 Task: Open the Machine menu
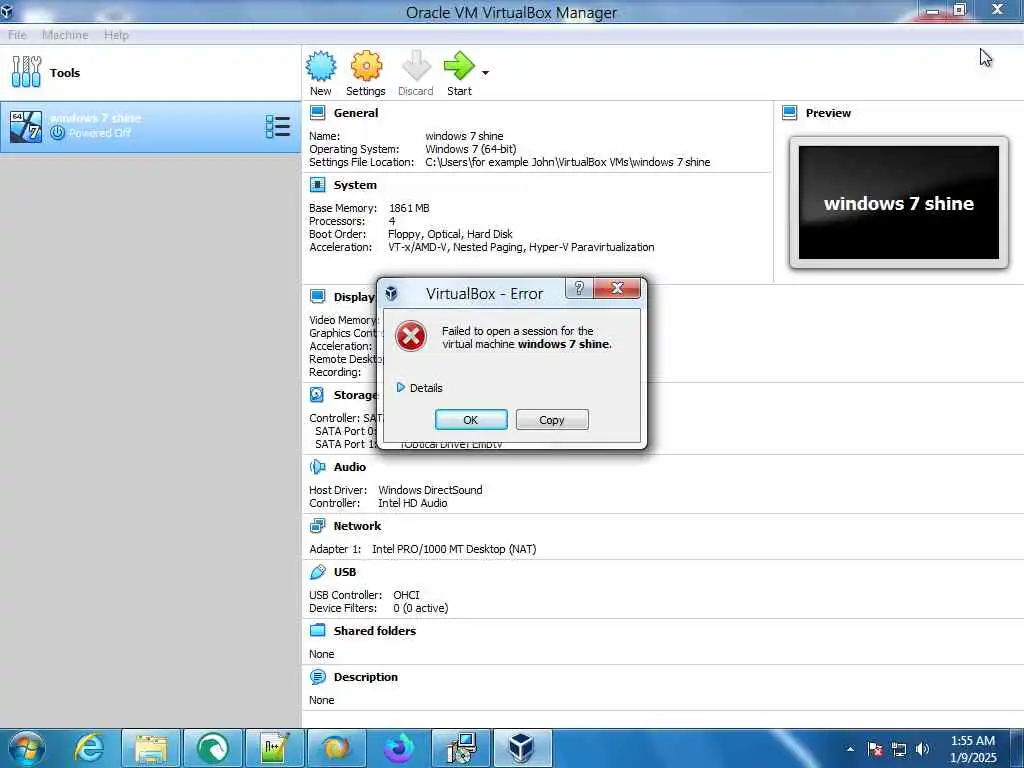(65, 35)
